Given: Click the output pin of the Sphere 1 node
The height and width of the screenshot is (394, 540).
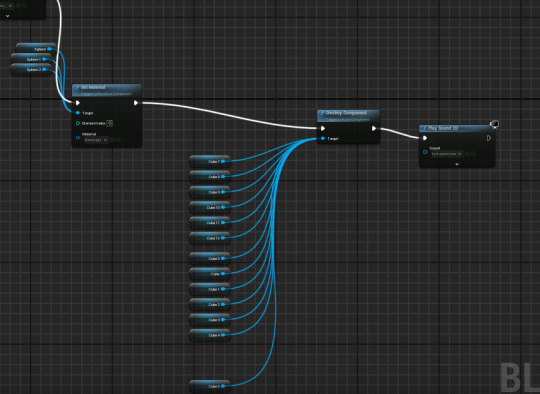Looking at the screenshot, I should pyautogui.click(x=44, y=59).
